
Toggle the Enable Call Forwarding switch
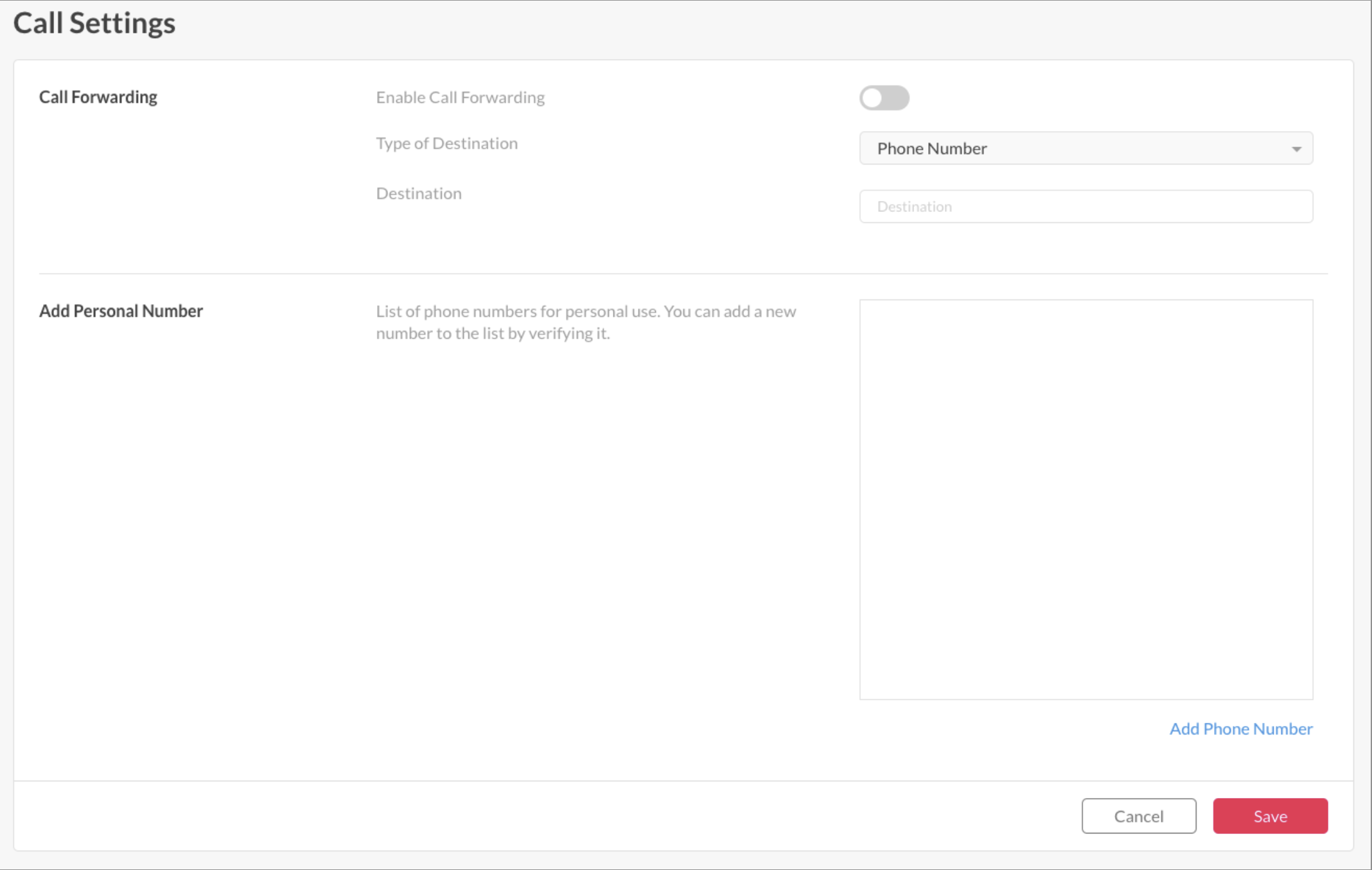click(884, 98)
